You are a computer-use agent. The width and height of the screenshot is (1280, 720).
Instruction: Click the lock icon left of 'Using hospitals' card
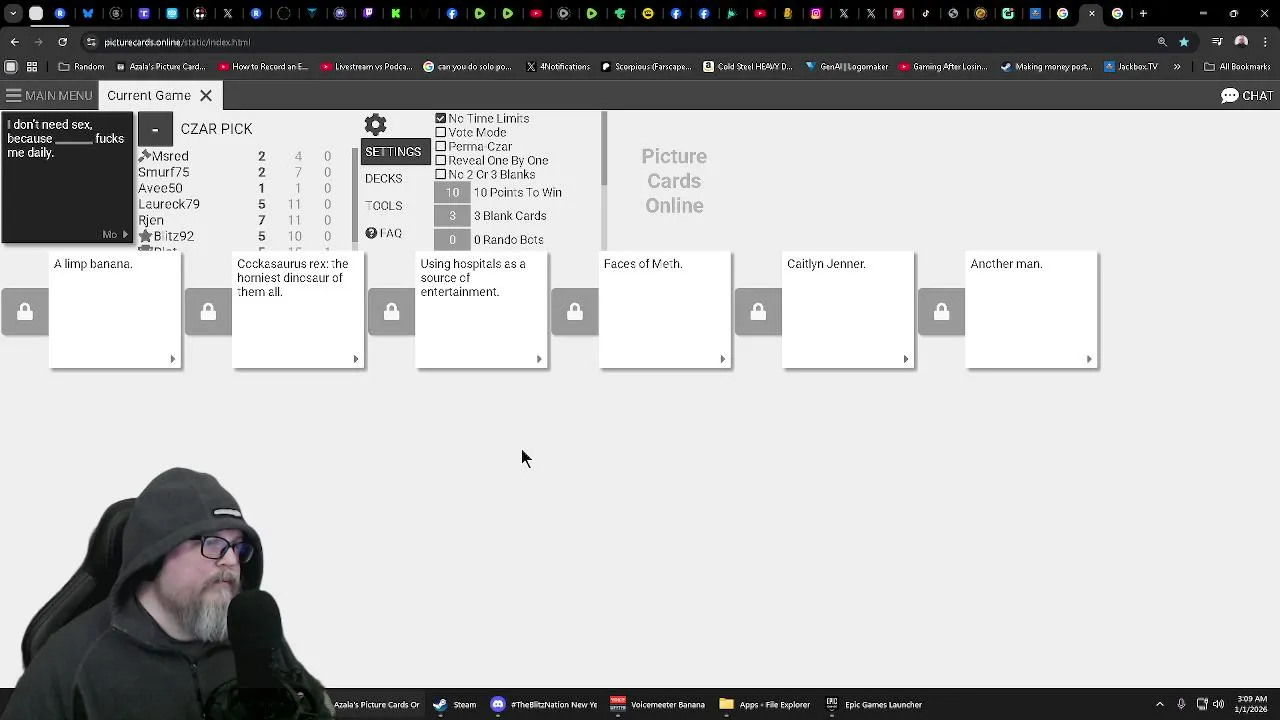click(391, 312)
